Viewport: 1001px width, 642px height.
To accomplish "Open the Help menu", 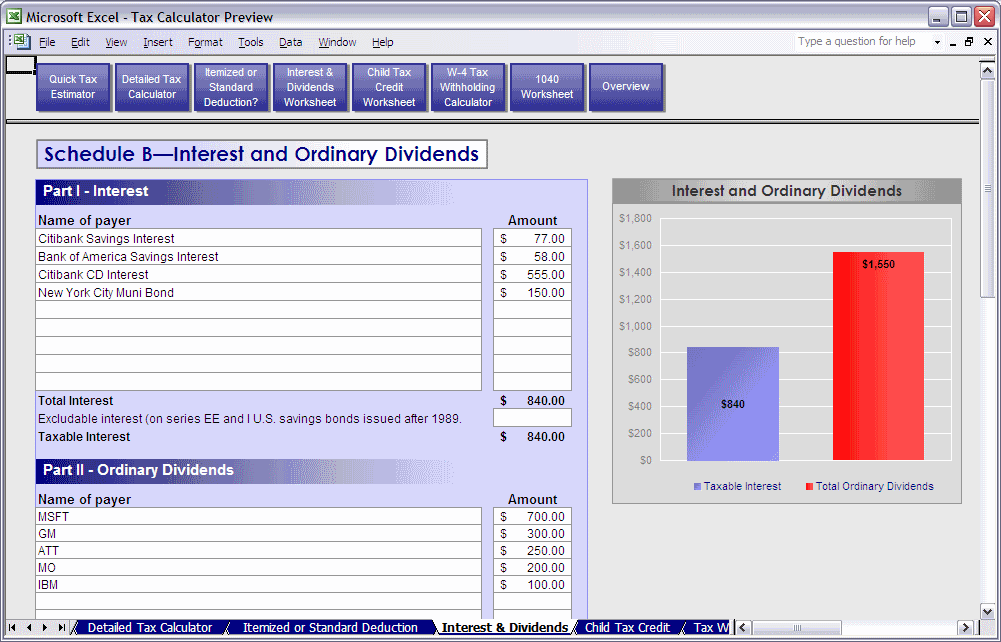I will tap(382, 42).
